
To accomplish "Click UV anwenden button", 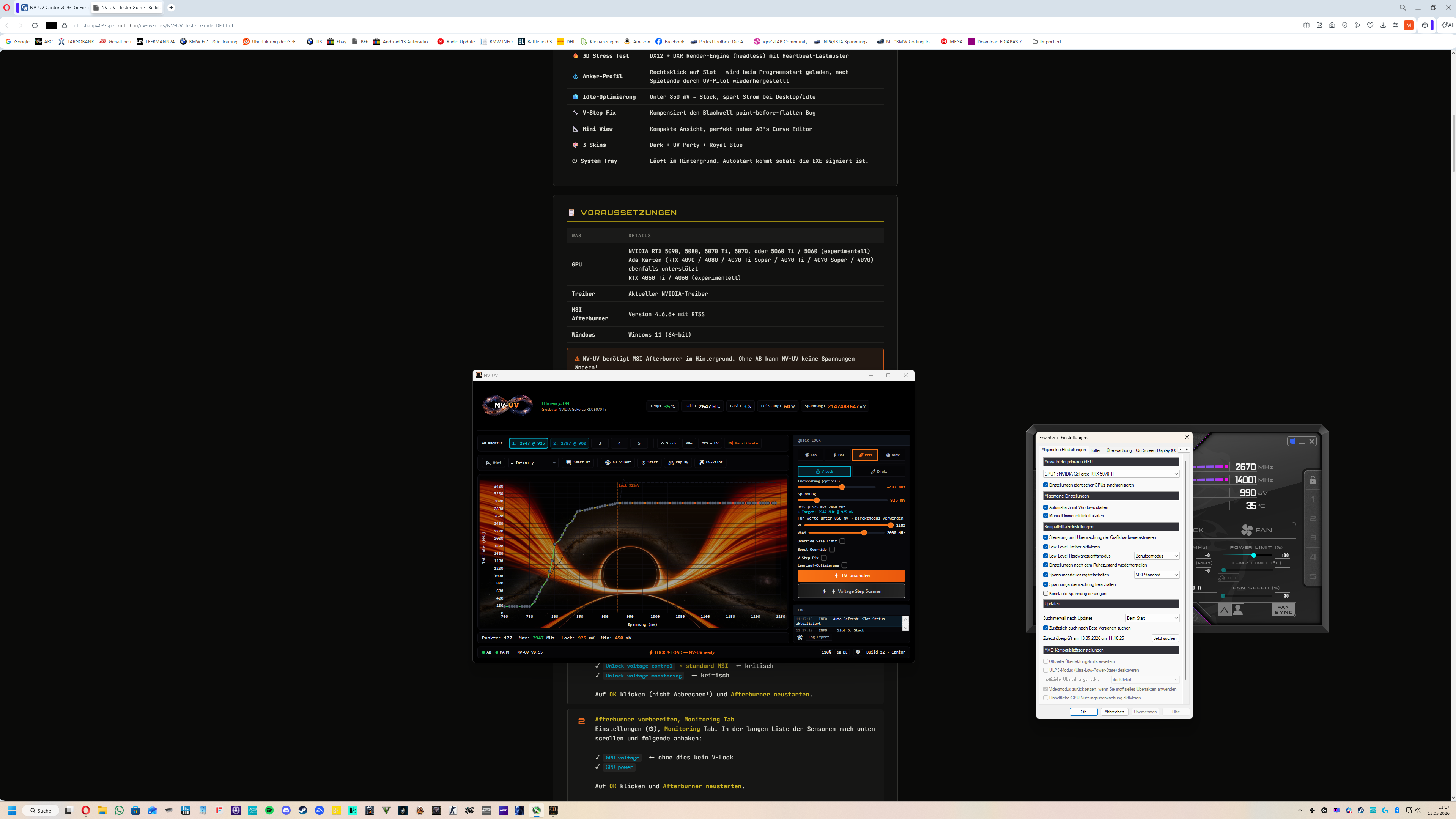I will click(x=851, y=576).
